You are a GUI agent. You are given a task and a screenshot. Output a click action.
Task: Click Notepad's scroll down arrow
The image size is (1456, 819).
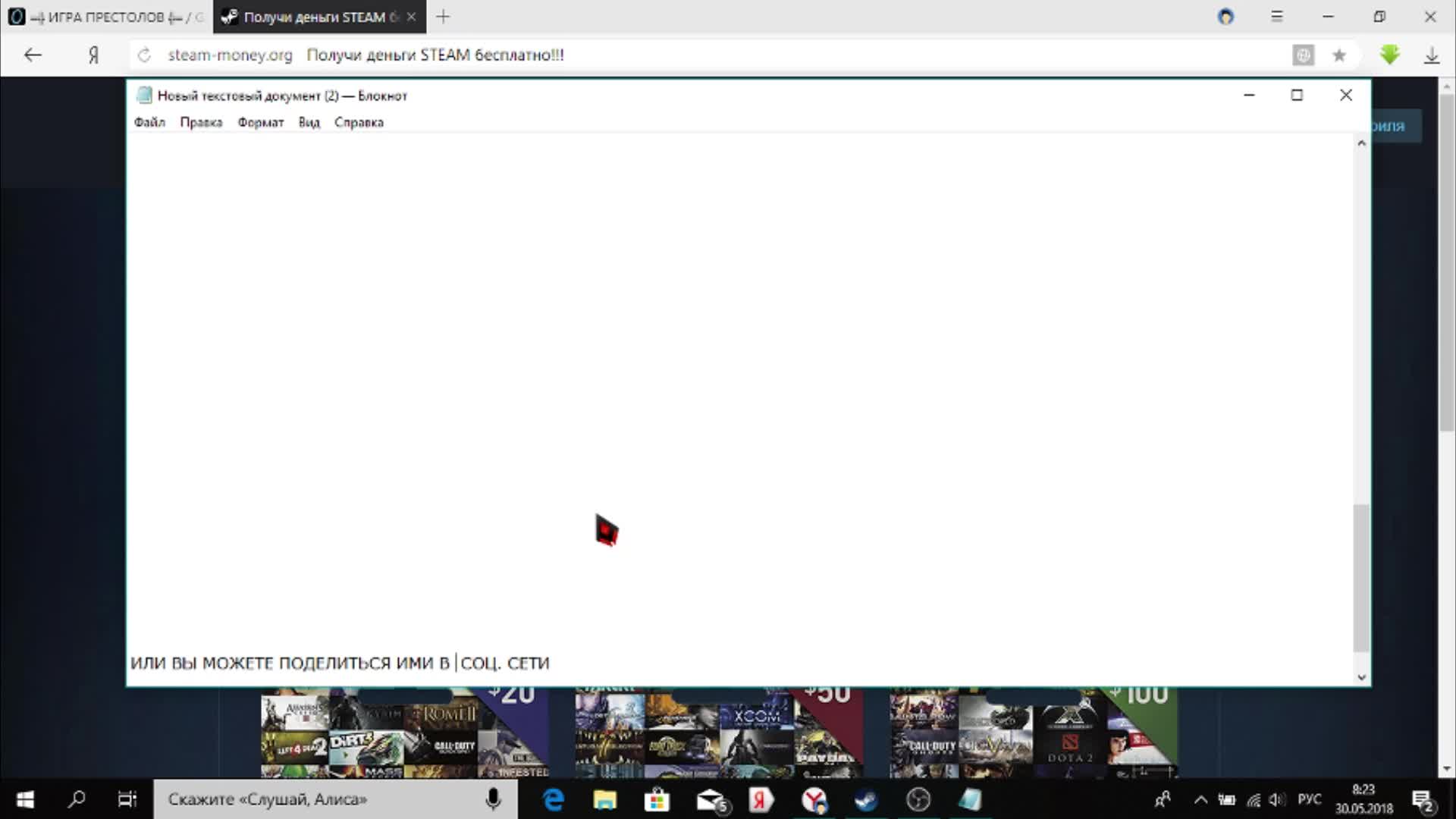pos(1361,677)
